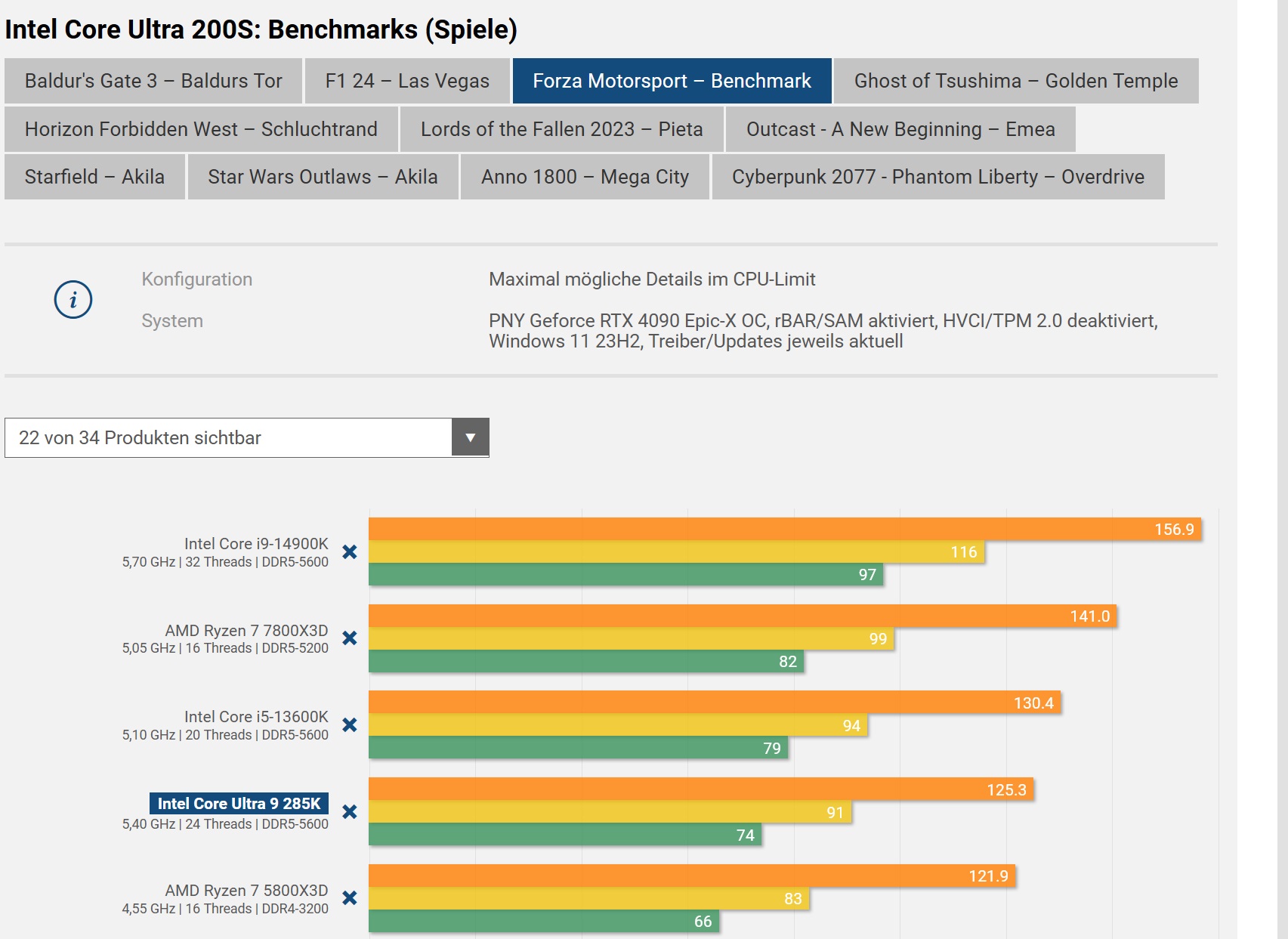Click the green 74 bar of Ultra 9 285K

tap(565, 835)
